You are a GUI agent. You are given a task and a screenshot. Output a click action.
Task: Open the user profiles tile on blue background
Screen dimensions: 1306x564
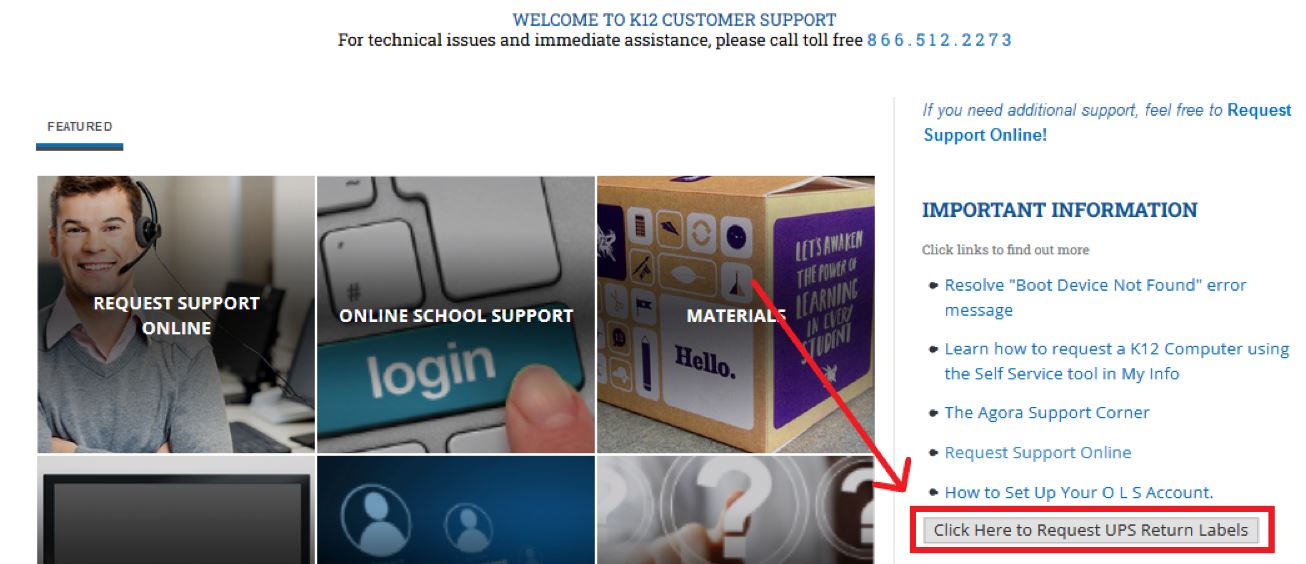(x=456, y=510)
